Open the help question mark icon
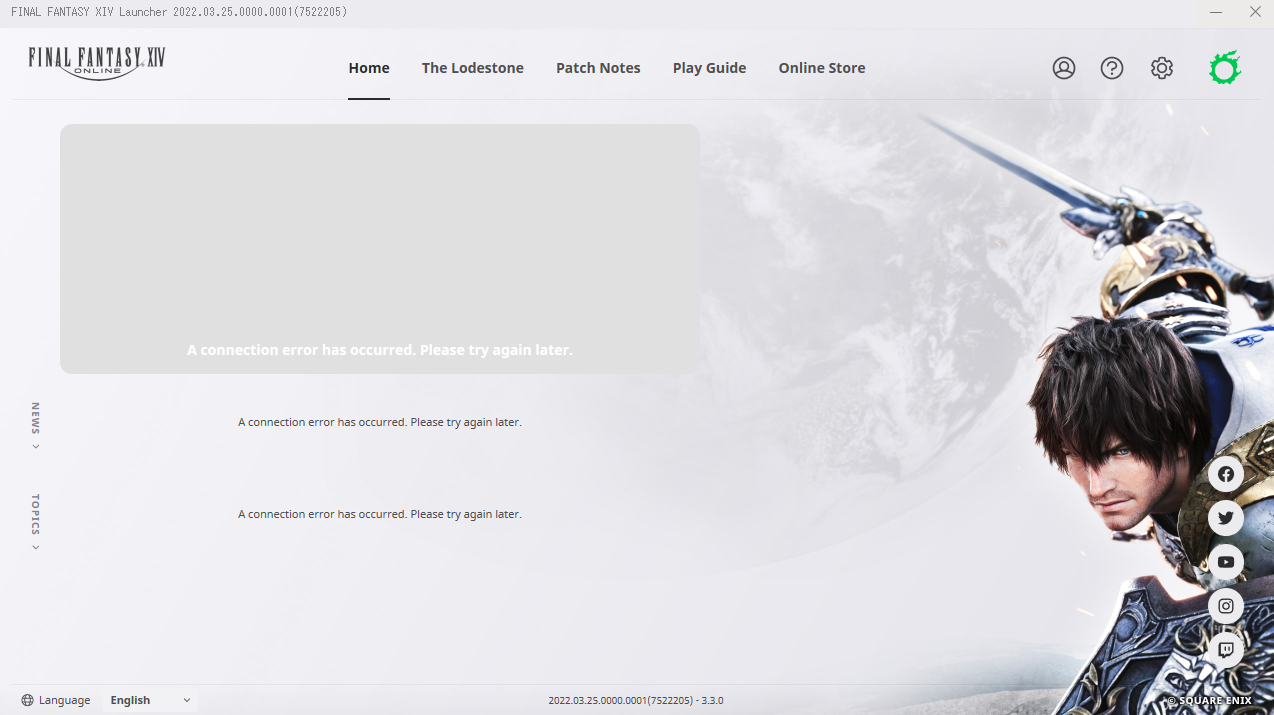Viewport: 1274px width, 715px height. pyautogui.click(x=1112, y=68)
